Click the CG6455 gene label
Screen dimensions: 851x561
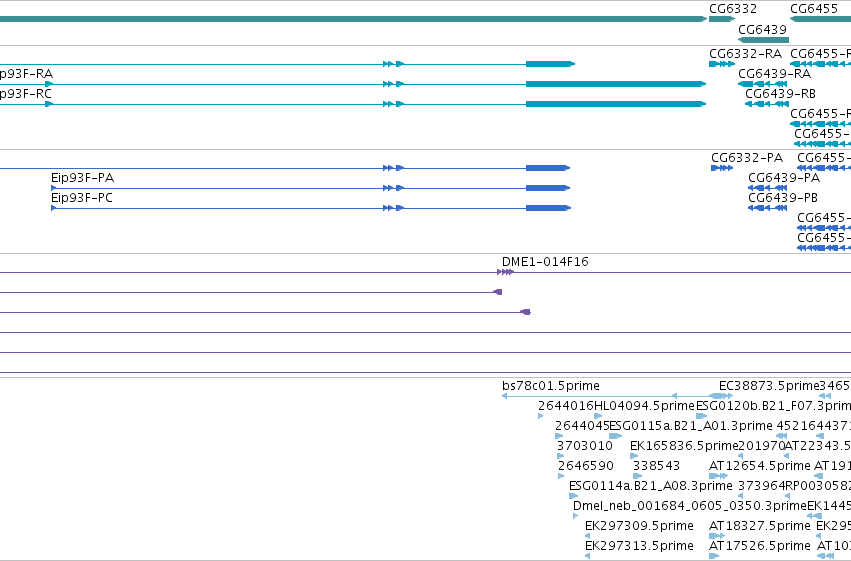[814, 9]
